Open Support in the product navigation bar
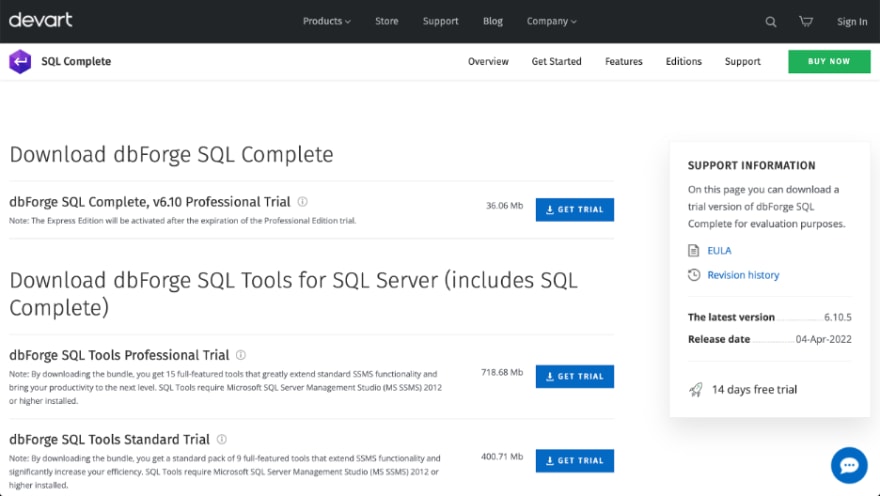This screenshot has height=496, width=880. pos(742,62)
